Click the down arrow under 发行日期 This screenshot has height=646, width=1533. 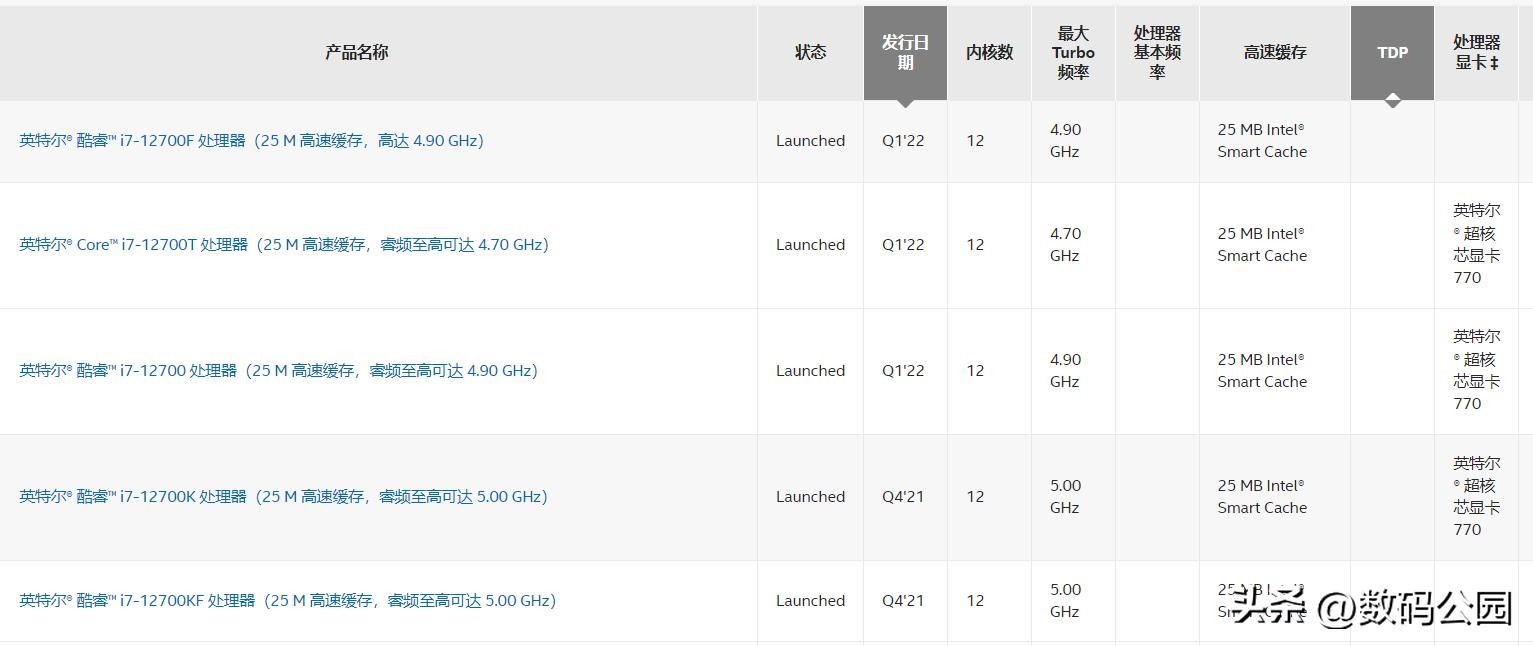(905, 103)
